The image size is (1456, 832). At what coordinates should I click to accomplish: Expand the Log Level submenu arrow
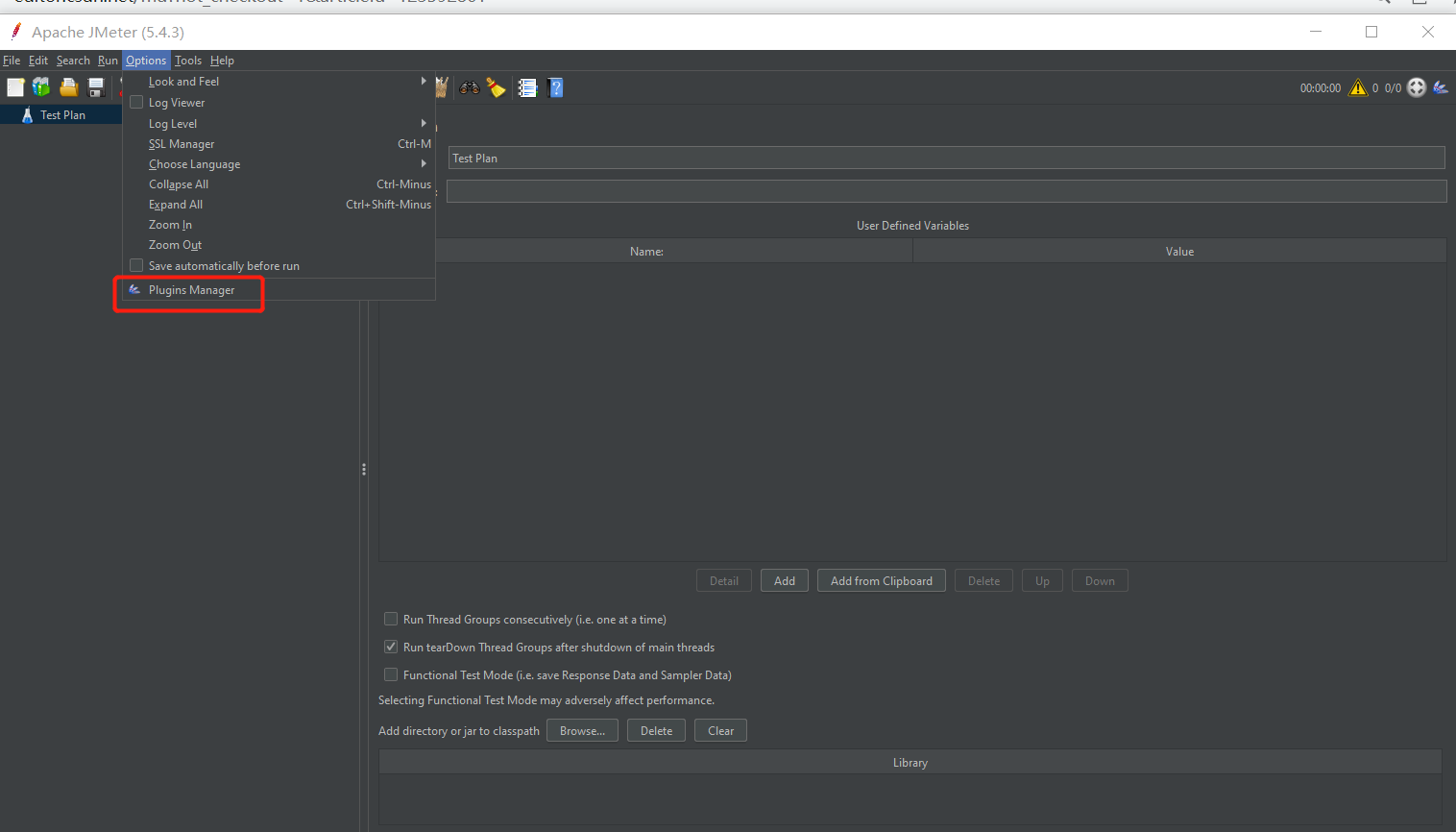tap(424, 123)
